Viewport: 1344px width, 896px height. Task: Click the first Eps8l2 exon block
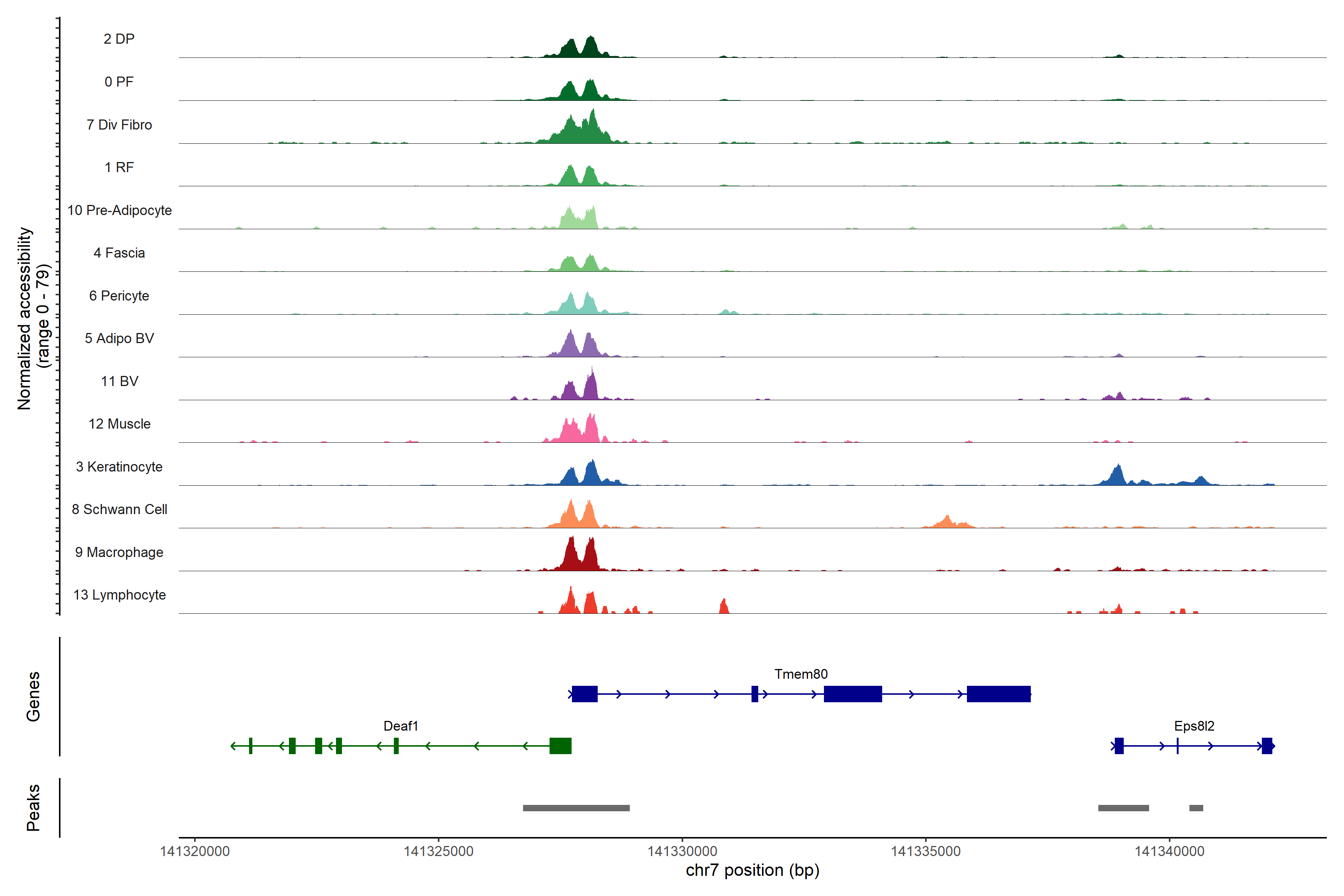(x=1119, y=746)
